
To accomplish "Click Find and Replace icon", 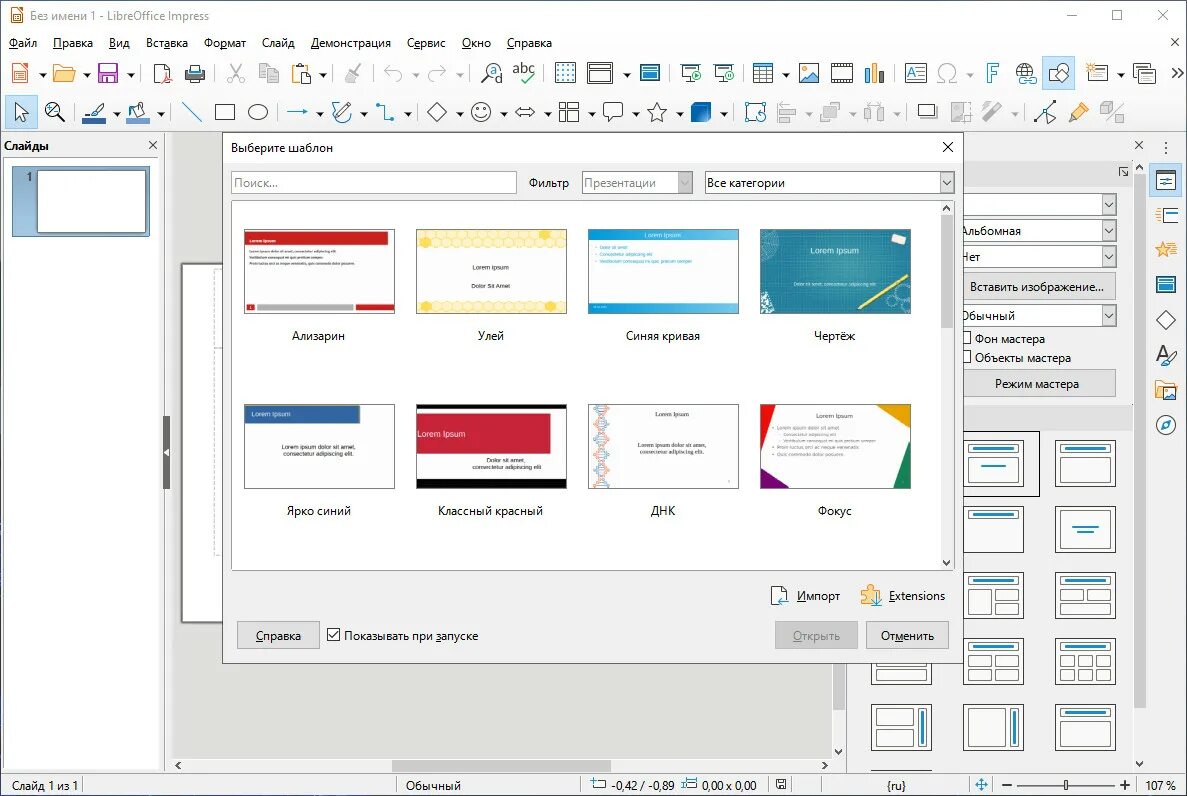I will pos(491,73).
